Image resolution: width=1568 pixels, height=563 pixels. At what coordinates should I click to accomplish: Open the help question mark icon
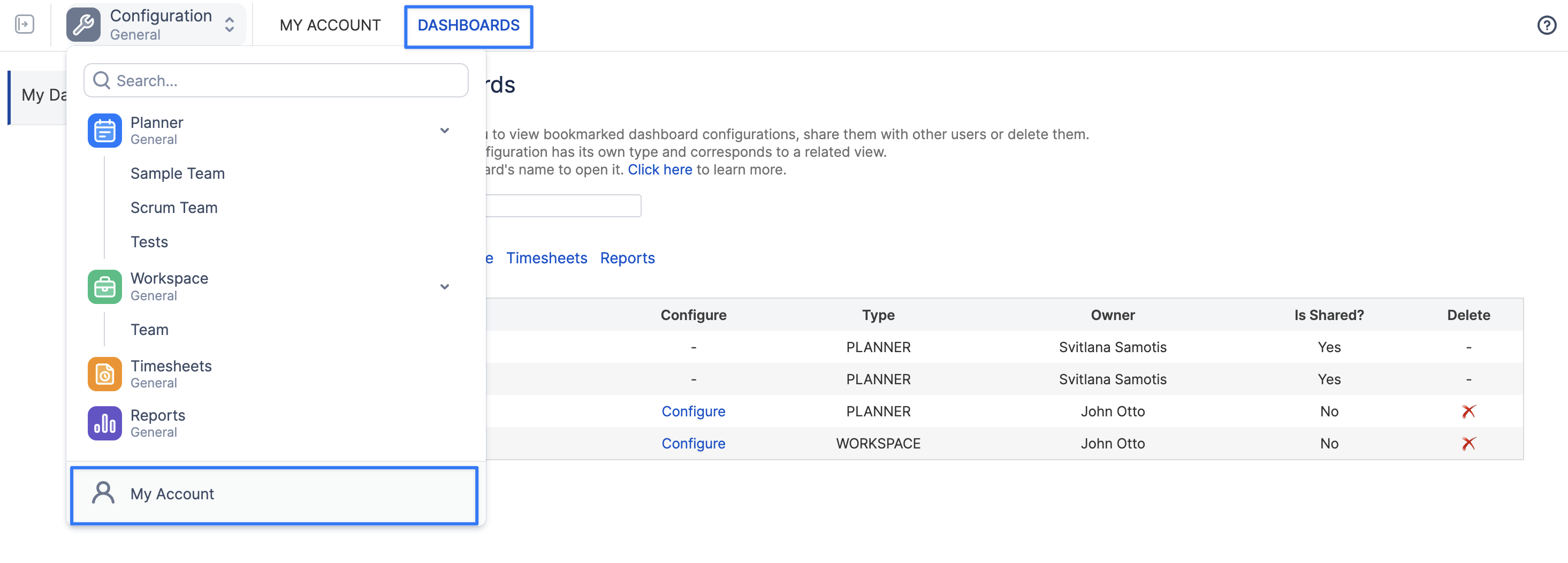point(1546,25)
